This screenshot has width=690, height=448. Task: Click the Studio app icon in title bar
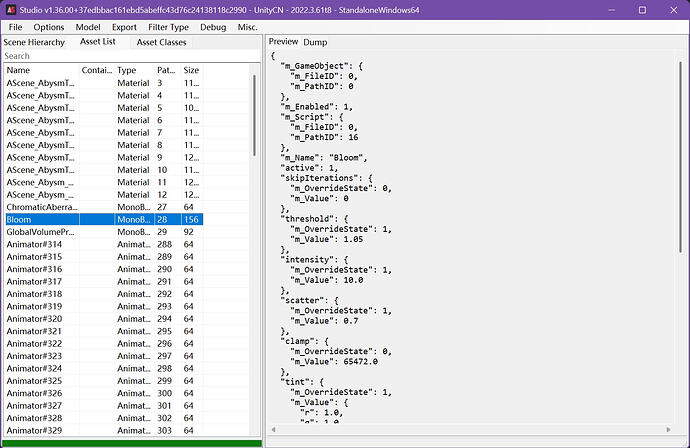coord(12,9)
